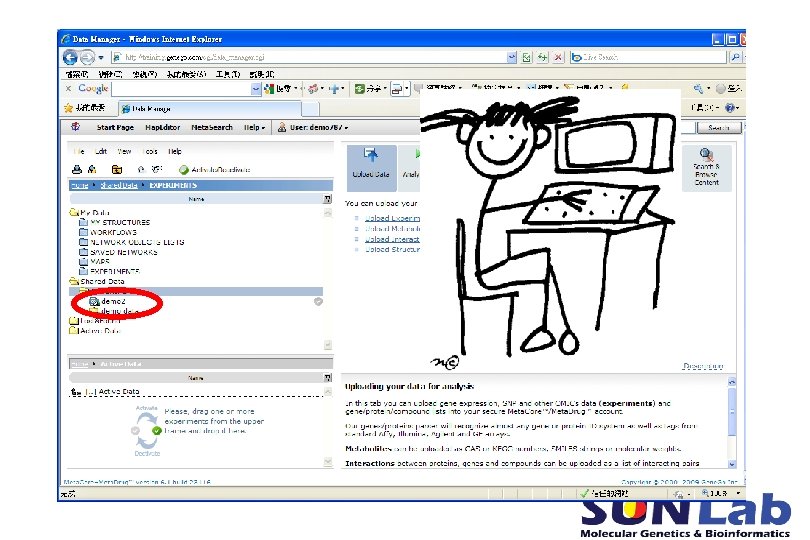This screenshot has width=810, height=540.
Task: Open the Tools menu in Data Manager
Action: click(150, 151)
